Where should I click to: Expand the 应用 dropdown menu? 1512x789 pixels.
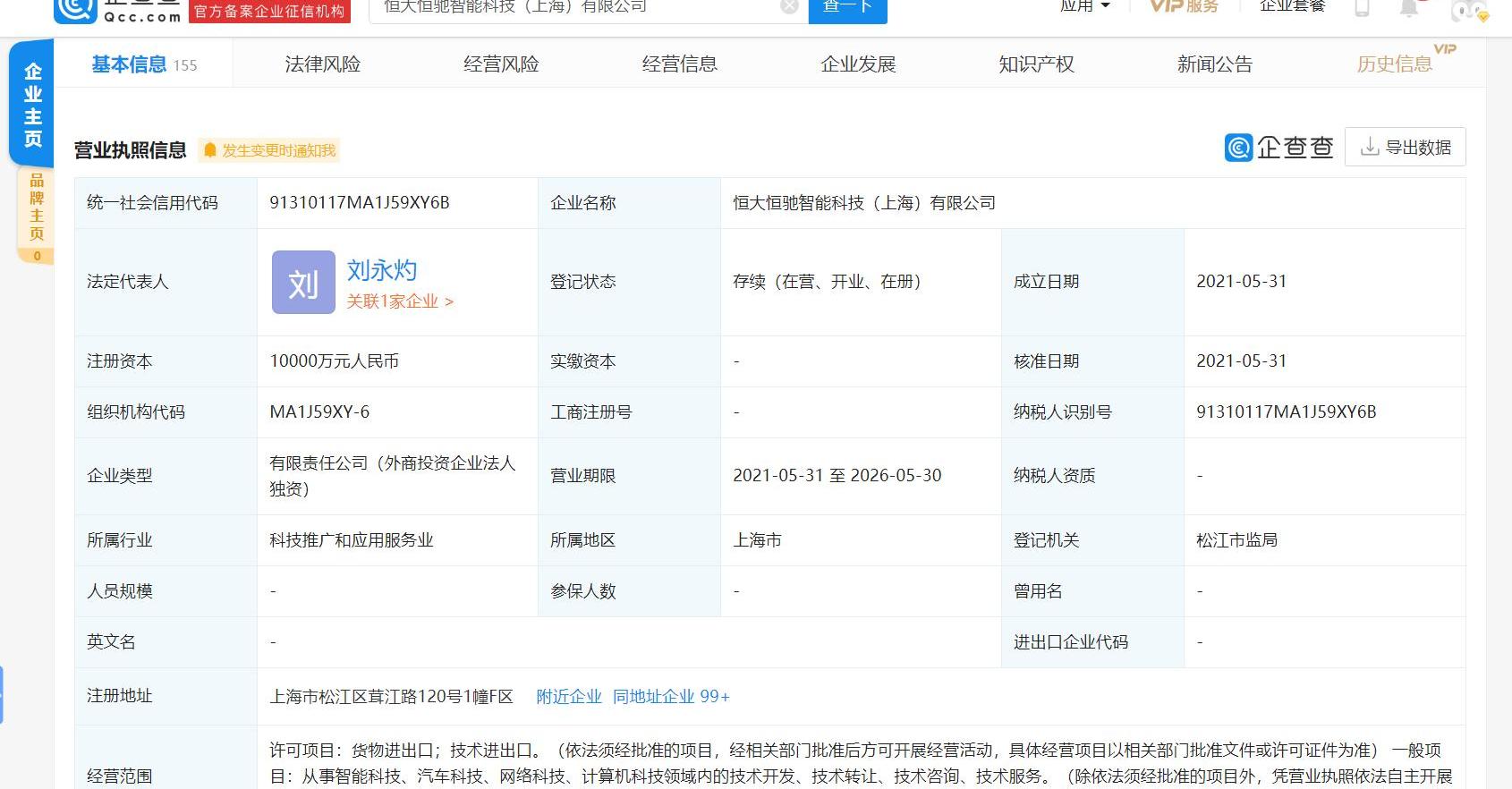(x=1084, y=6)
